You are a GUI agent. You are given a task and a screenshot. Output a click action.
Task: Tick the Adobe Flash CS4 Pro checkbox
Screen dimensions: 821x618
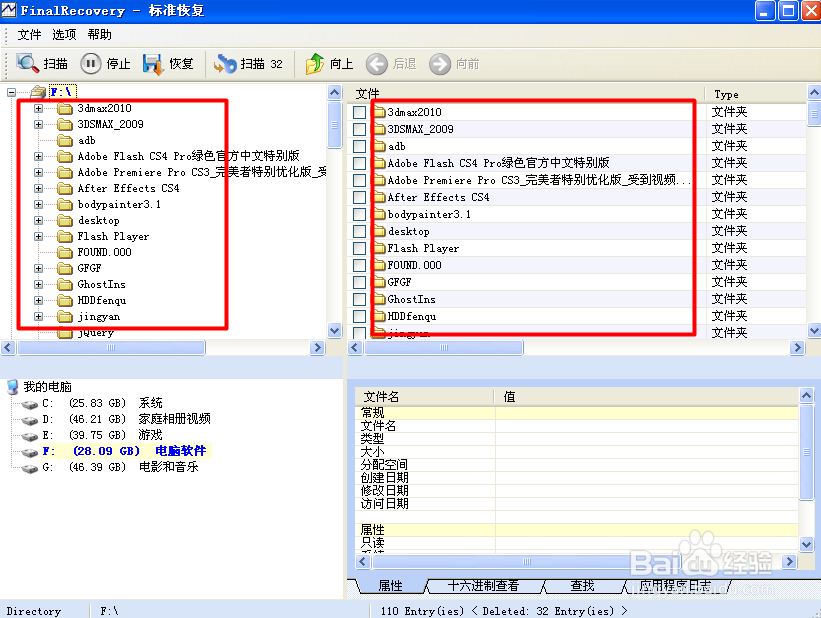359,163
